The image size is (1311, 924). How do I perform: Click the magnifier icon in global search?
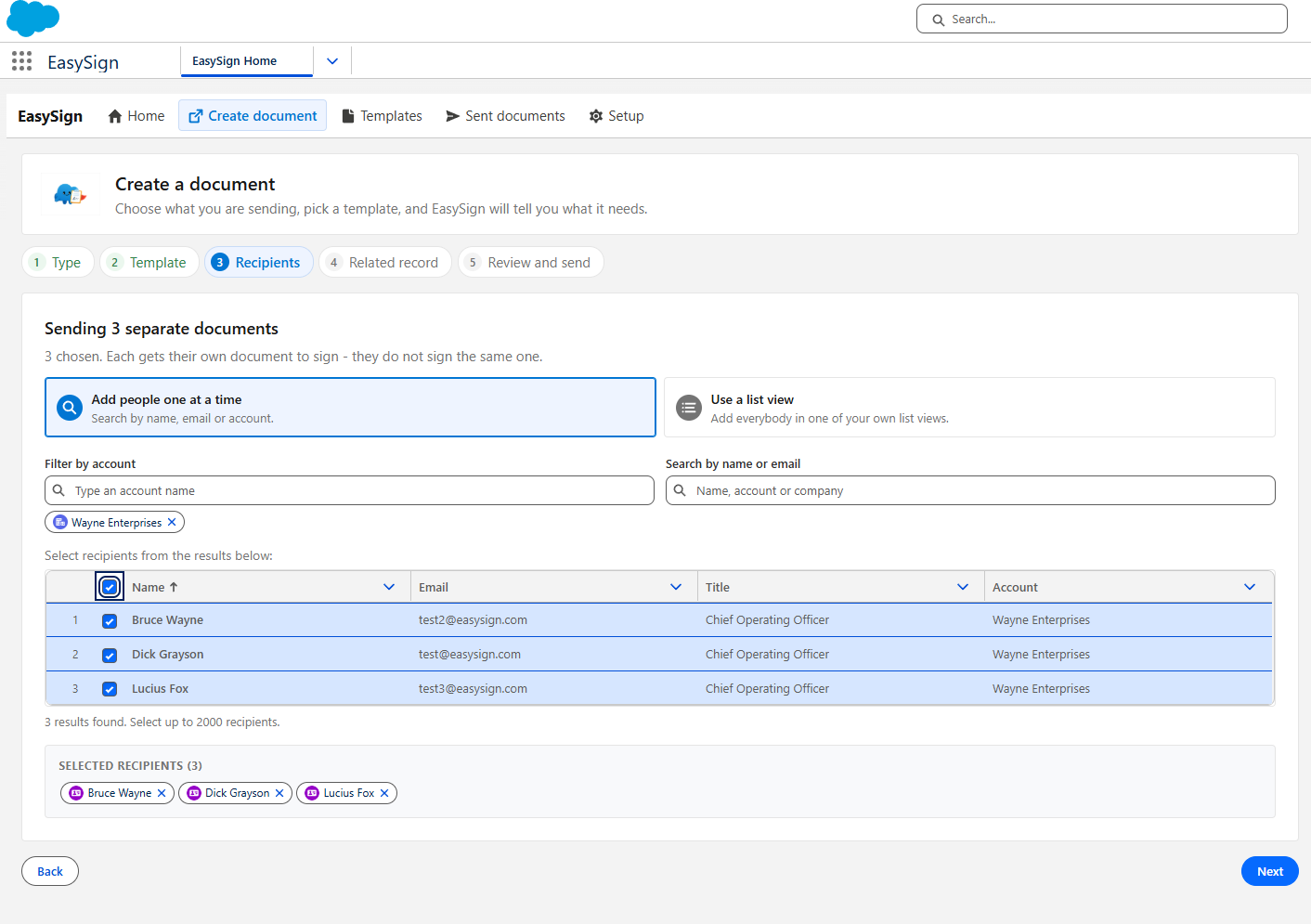[939, 20]
